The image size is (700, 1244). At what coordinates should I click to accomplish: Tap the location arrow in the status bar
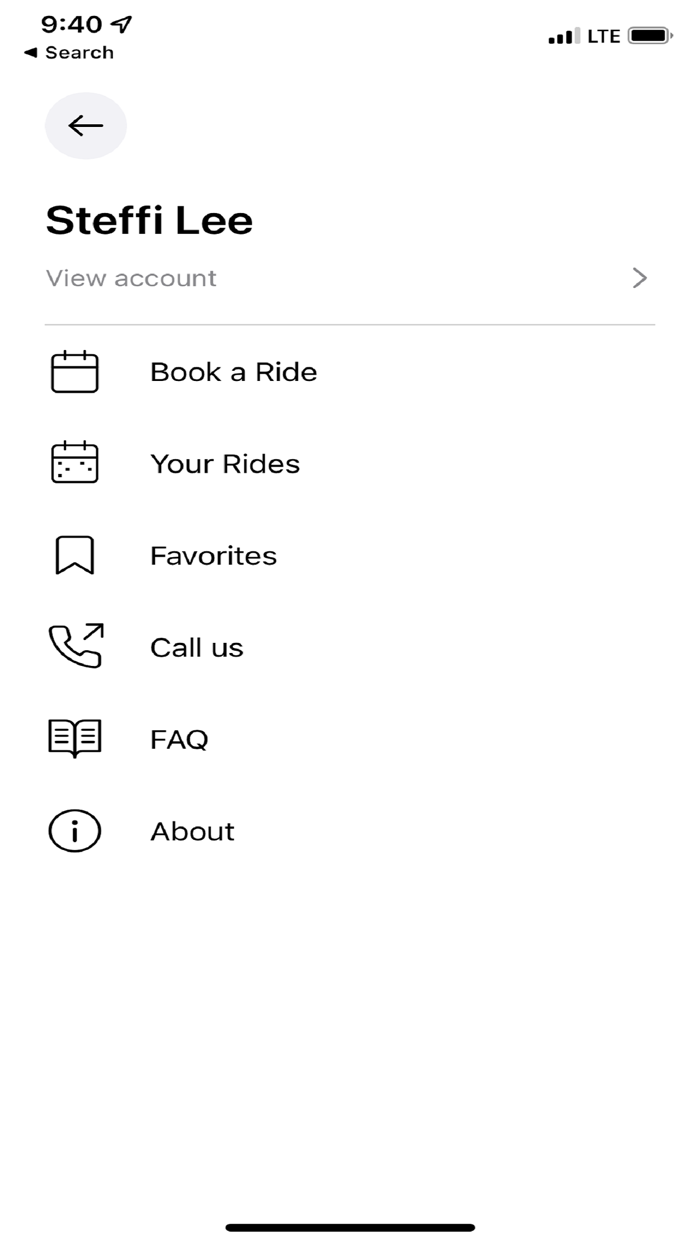[120, 24]
